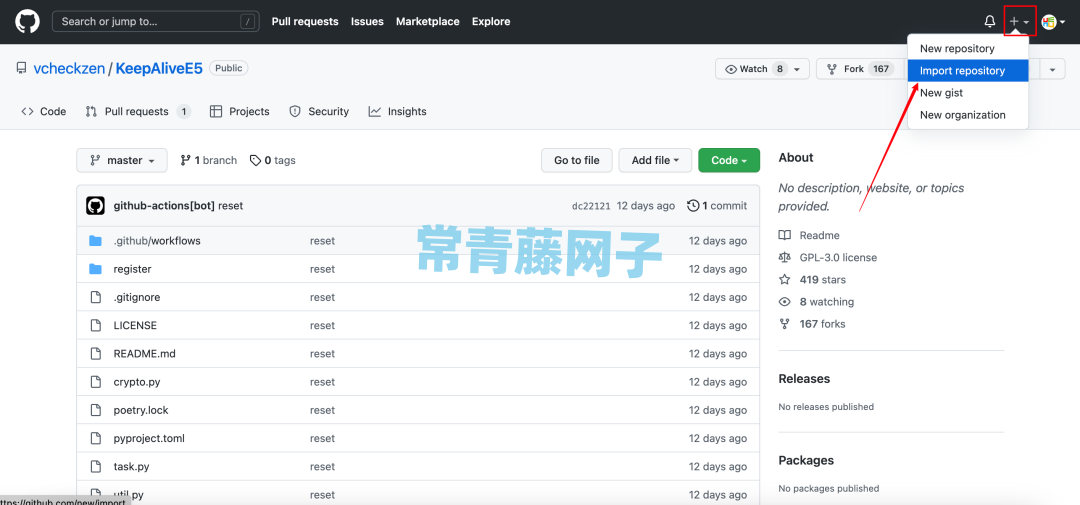This screenshot has width=1080, height=505.
Task: Click the Go to file button
Action: pos(577,161)
